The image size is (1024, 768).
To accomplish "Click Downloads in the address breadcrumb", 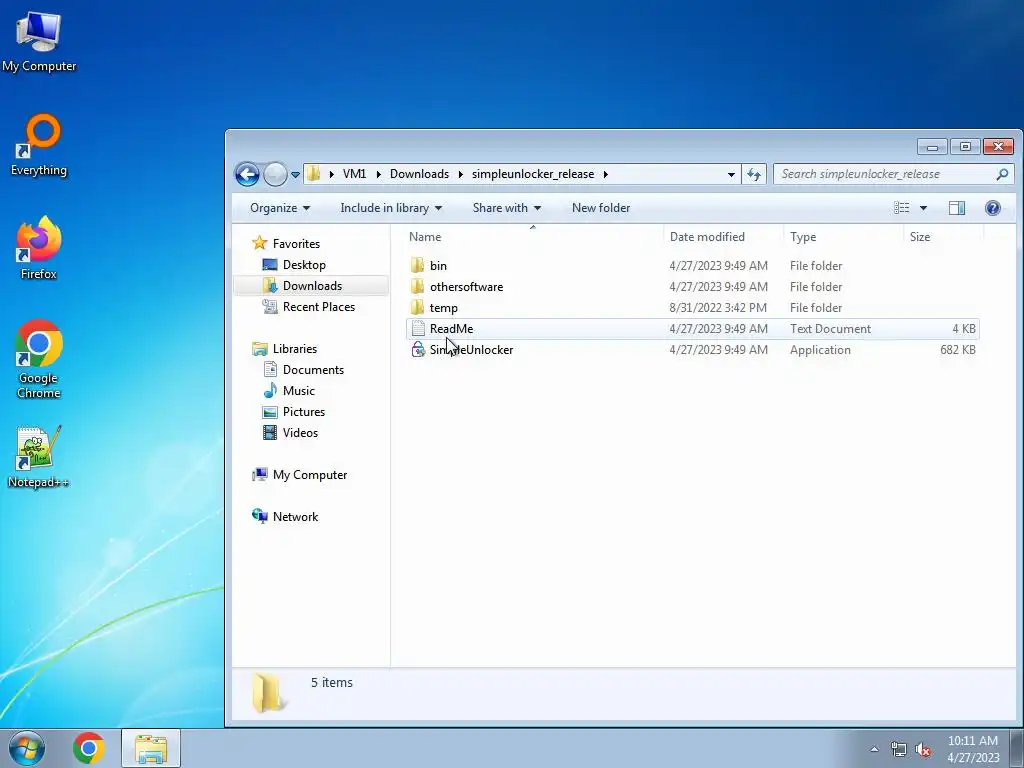I will 419,174.
